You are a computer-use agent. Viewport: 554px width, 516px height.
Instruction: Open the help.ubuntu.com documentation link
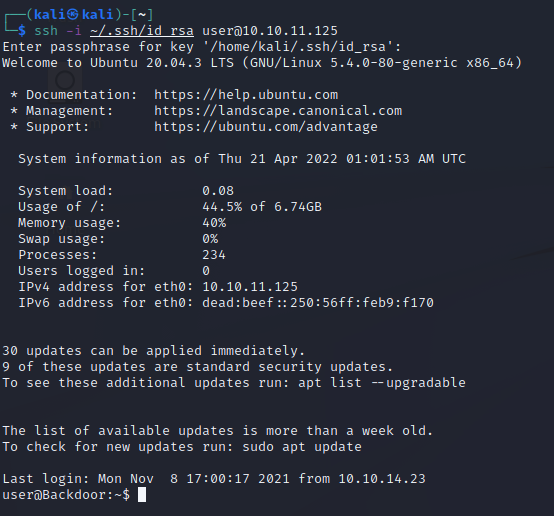[x=246, y=95]
